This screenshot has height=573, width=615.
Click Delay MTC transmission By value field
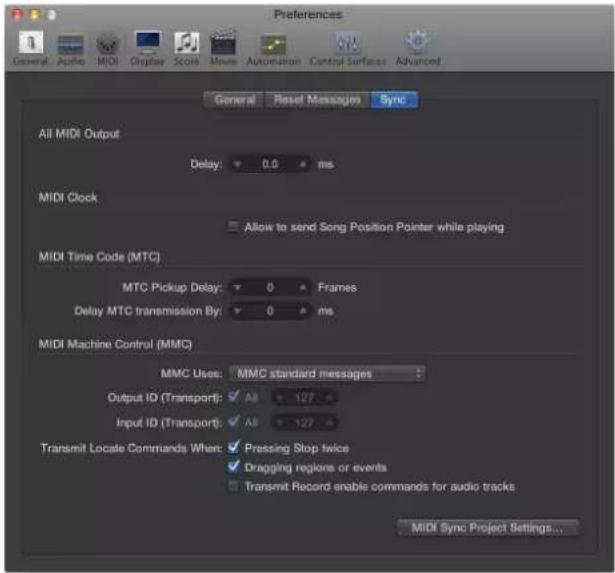pyautogui.click(x=270, y=311)
